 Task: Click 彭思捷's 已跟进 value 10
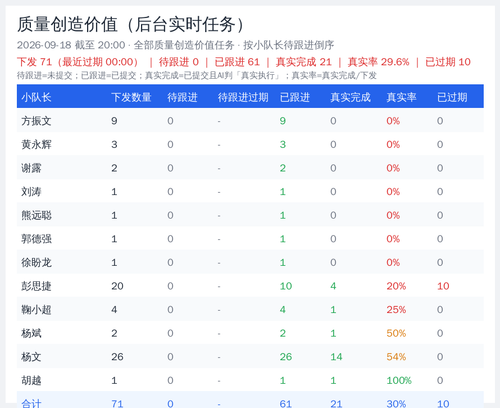(286, 286)
